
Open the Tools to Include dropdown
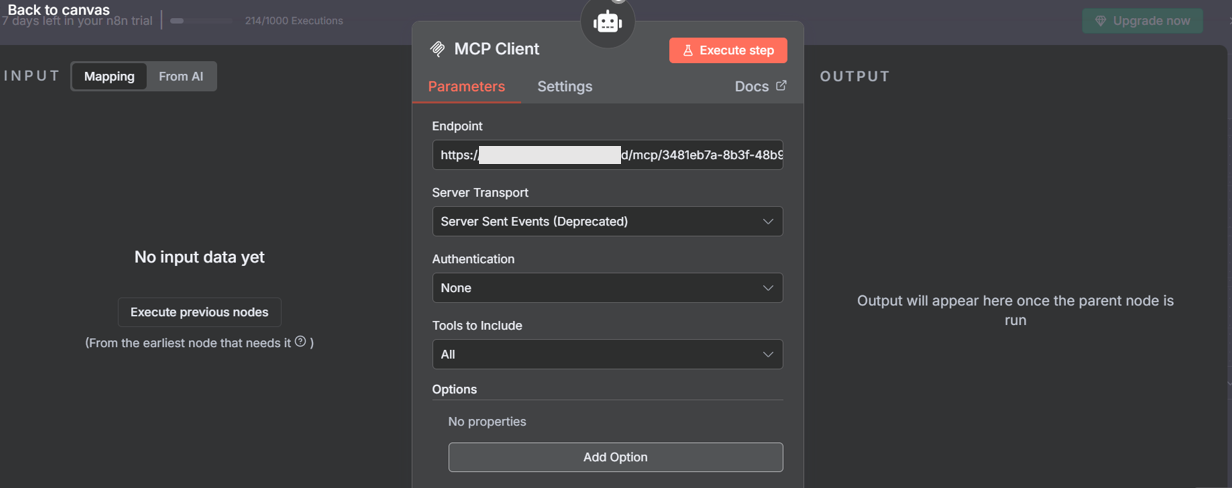607,354
